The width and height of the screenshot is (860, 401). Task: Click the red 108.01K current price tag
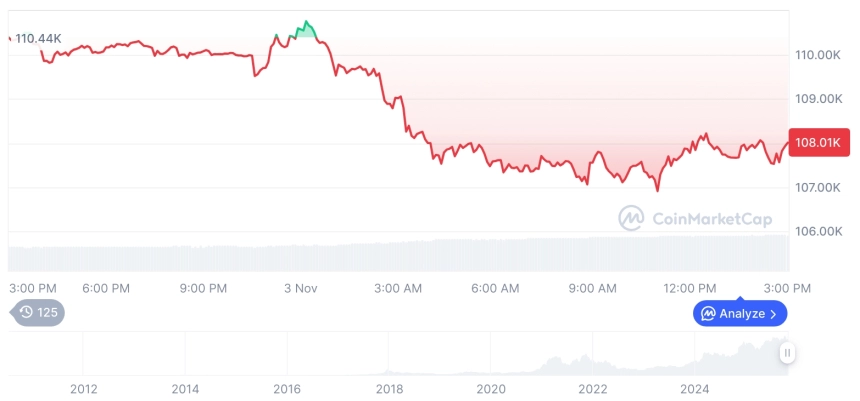(819, 143)
